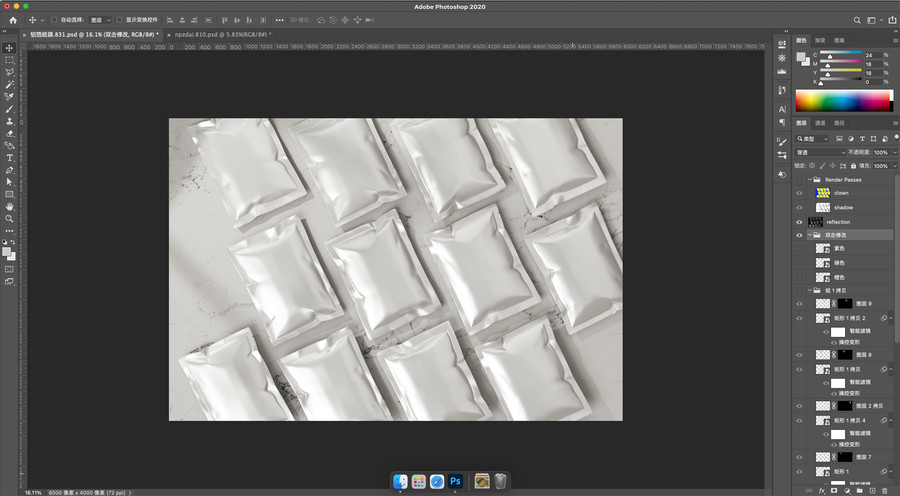Image resolution: width=900 pixels, height=496 pixels.
Task: Switch to the npzdai.810.psd document tab
Action: click(x=223, y=34)
